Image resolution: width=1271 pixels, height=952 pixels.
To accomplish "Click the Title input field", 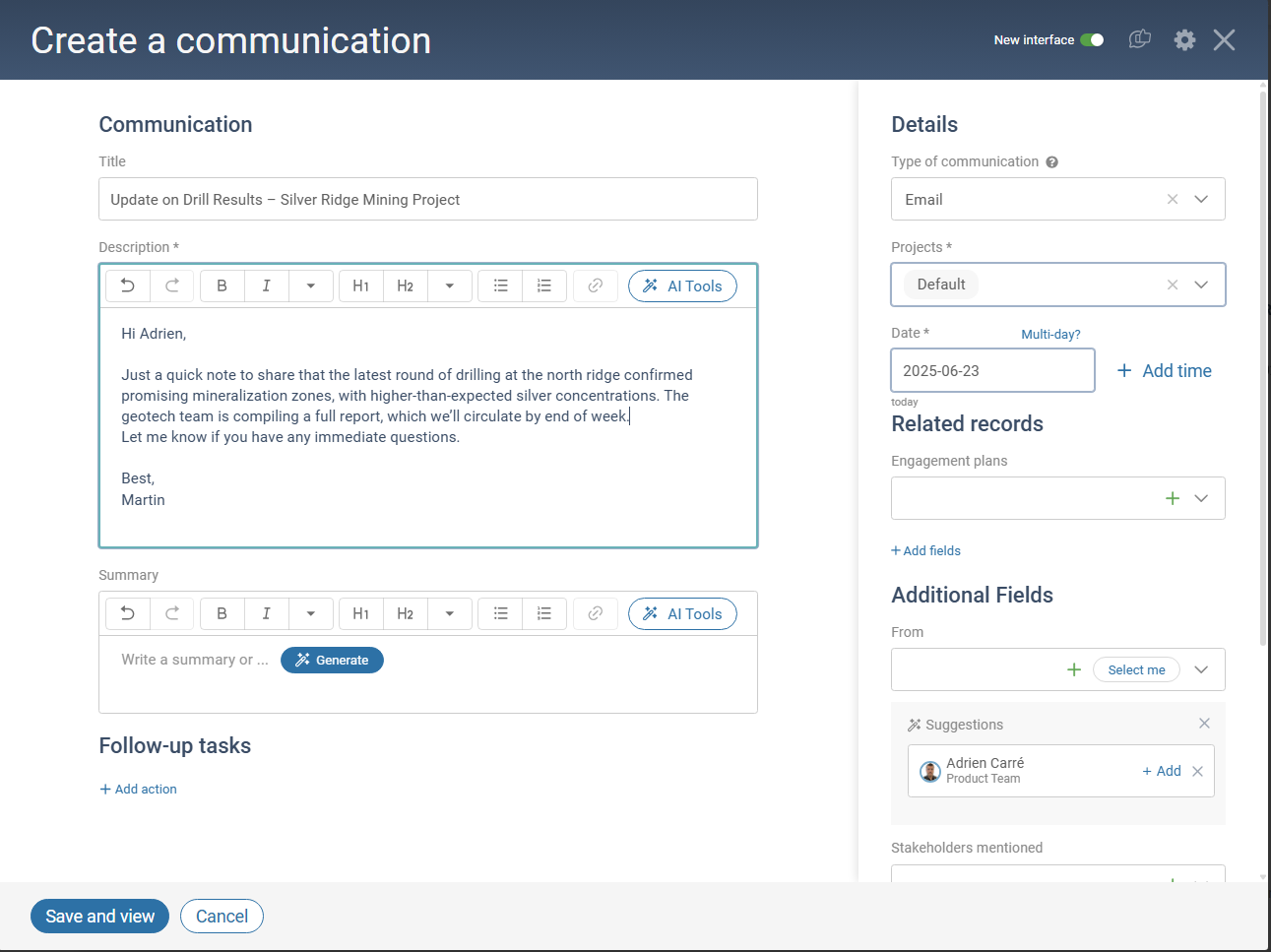I will 428,199.
